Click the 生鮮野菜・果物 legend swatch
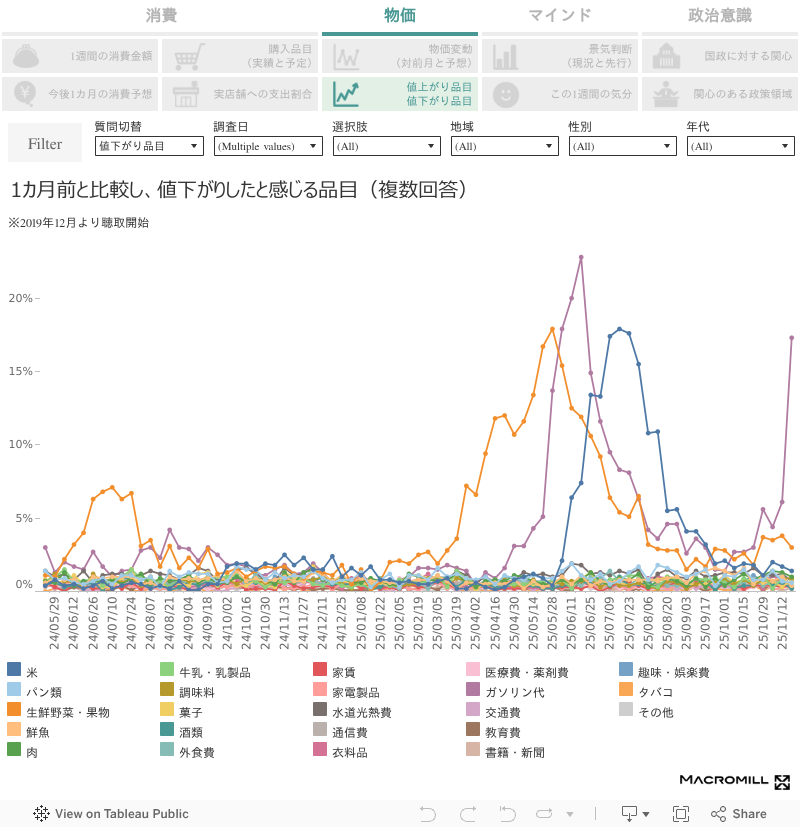The image size is (800, 827). [x=14, y=709]
